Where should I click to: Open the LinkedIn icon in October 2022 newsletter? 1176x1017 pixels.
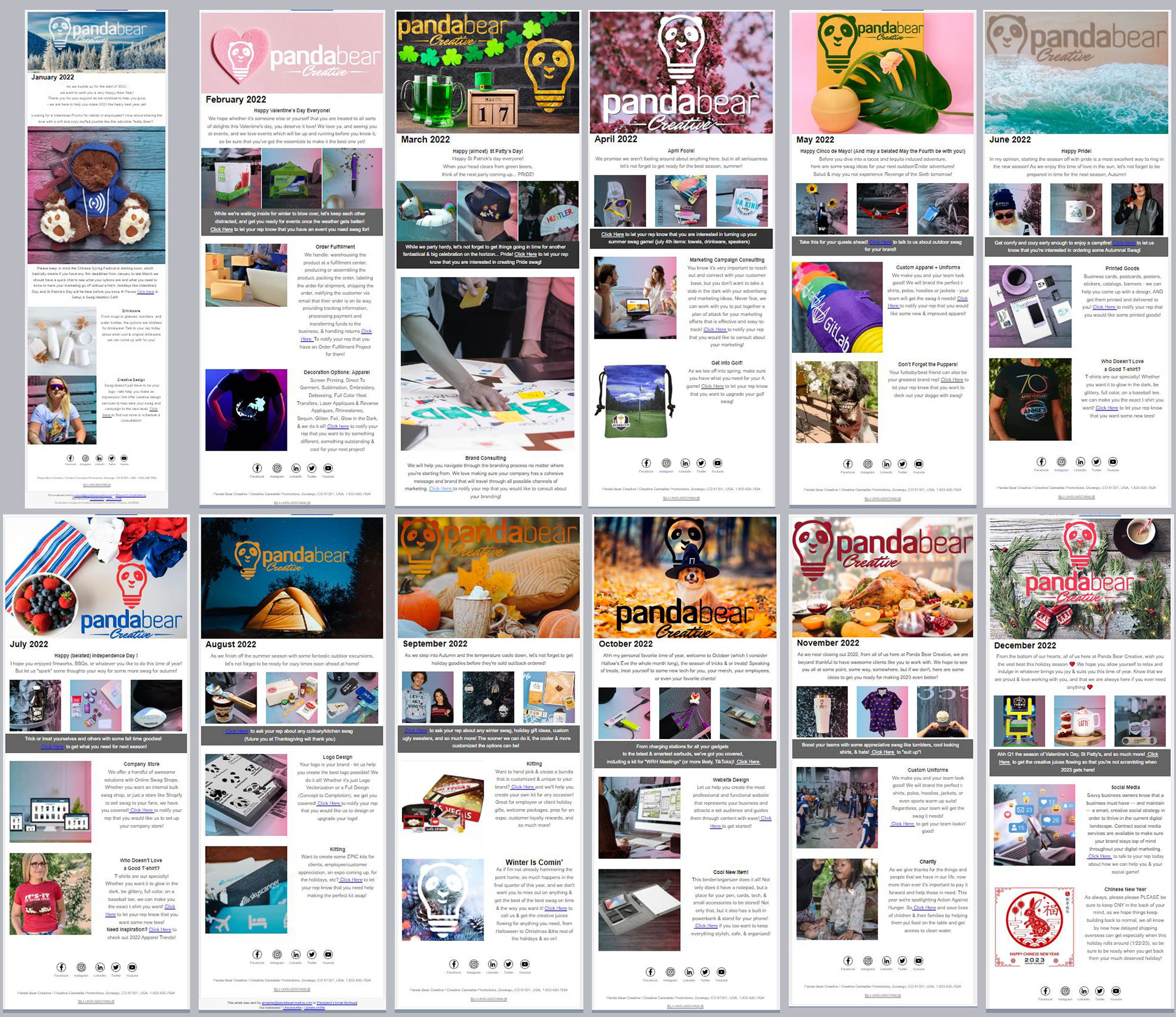[x=689, y=972]
